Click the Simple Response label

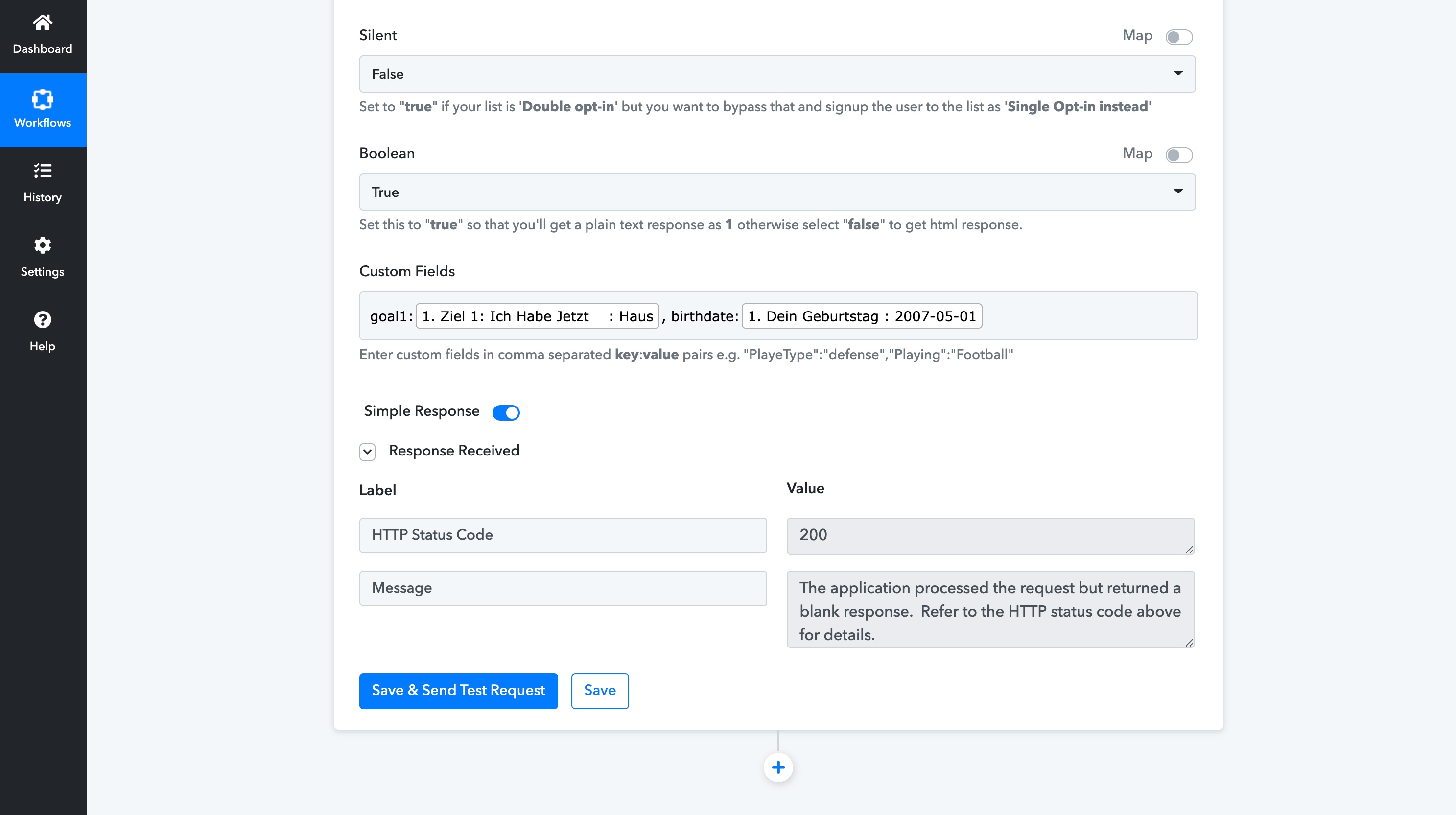click(422, 411)
